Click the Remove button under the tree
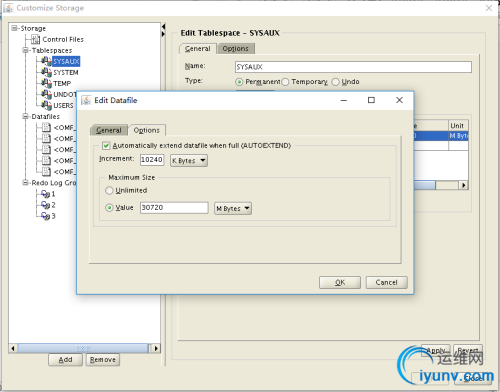Viewport: 500px width, 392px height. point(103,360)
